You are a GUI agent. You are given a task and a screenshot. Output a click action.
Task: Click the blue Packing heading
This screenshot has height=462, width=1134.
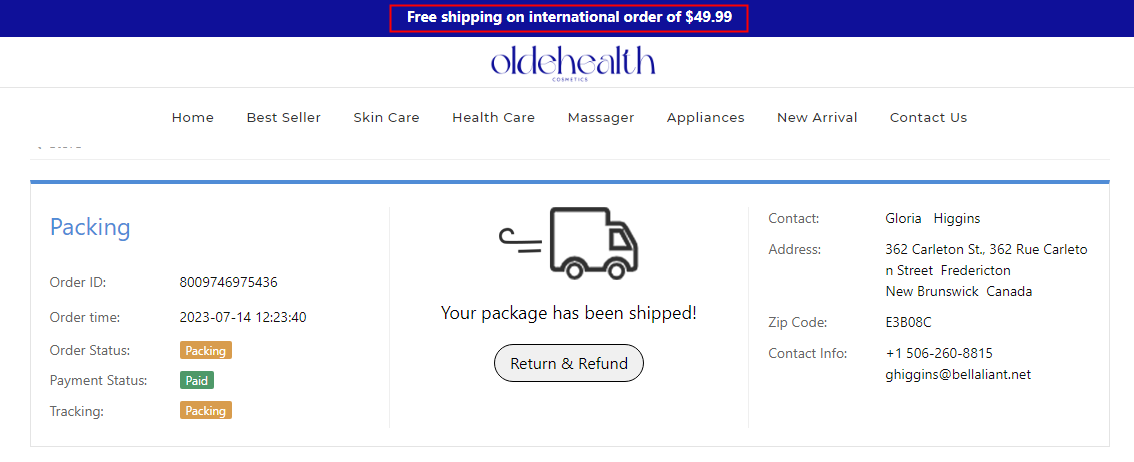(90, 228)
